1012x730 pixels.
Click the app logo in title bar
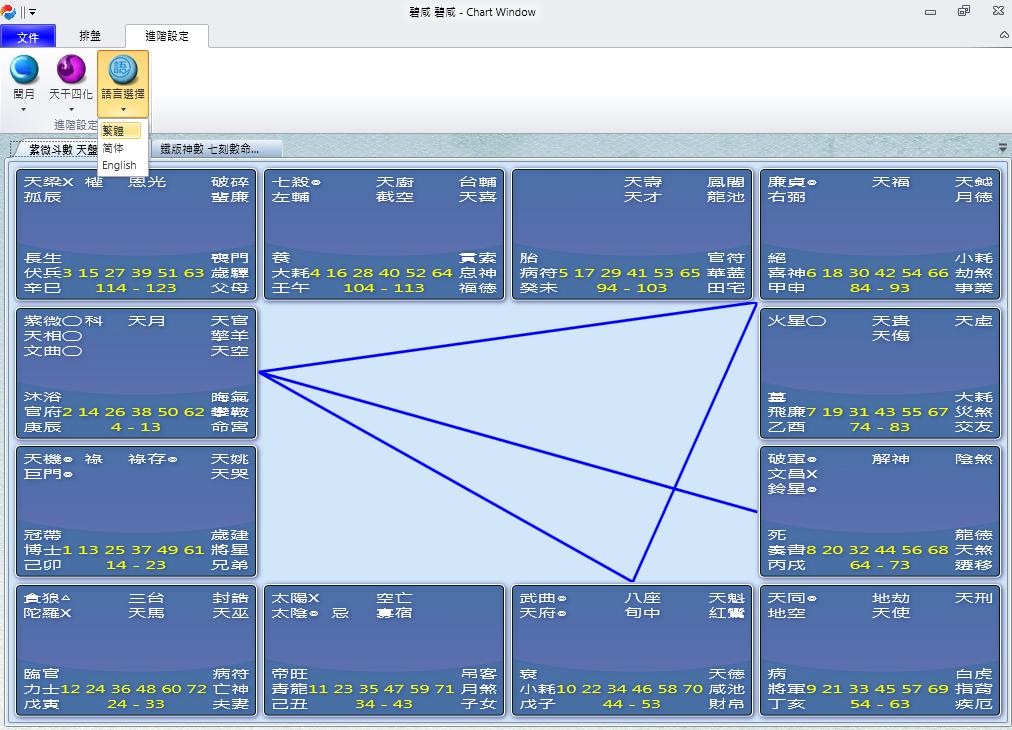coord(10,12)
